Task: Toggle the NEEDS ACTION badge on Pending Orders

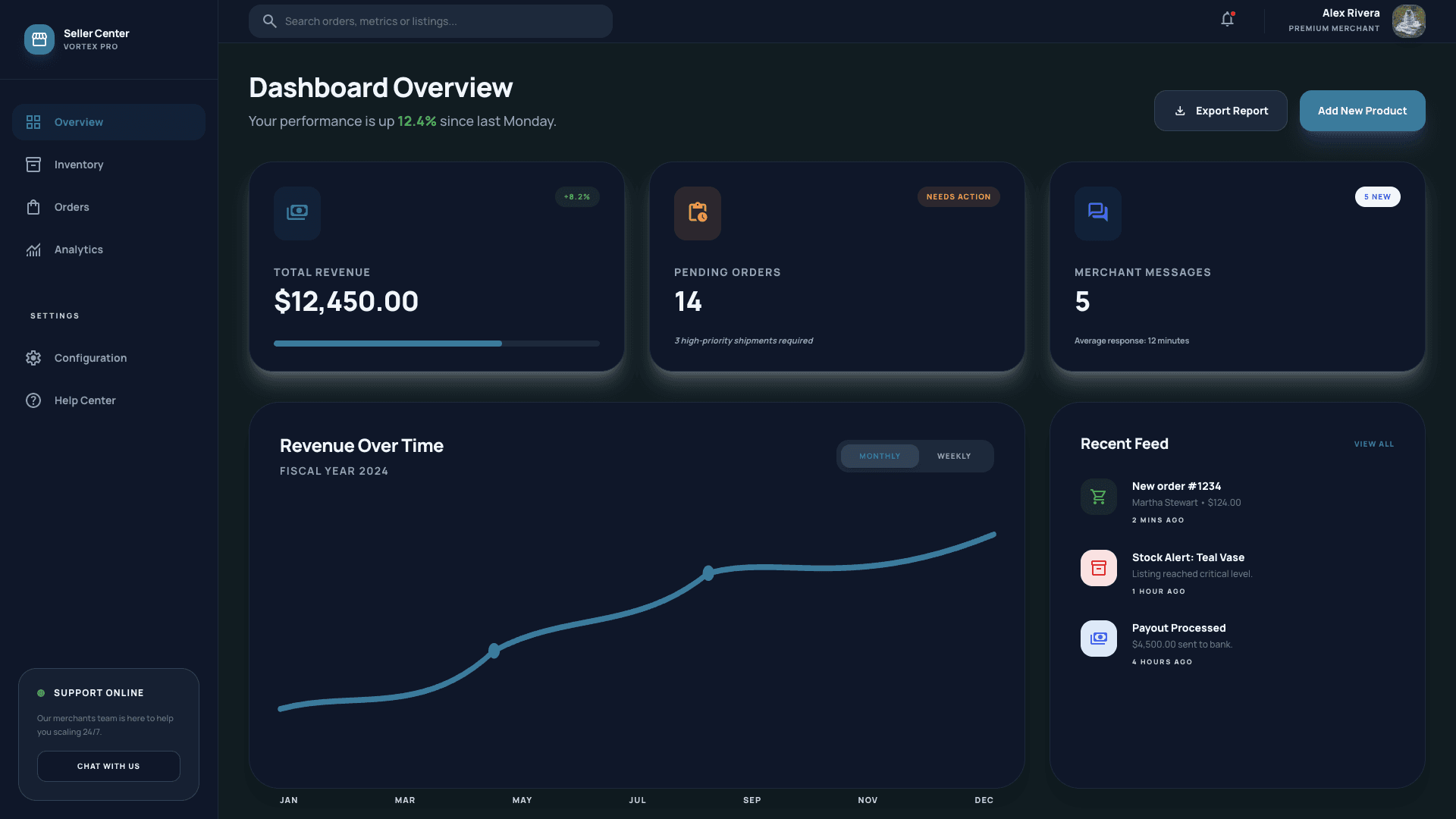Action: [x=958, y=196]
